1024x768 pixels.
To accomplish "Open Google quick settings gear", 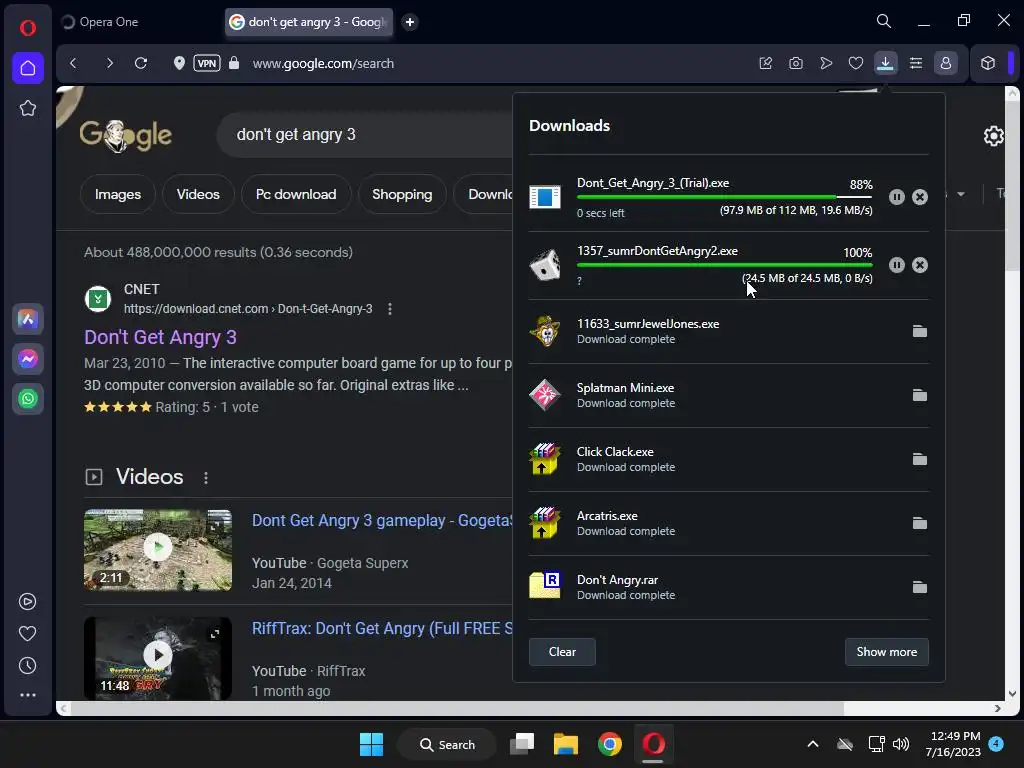I will [993, 136].
